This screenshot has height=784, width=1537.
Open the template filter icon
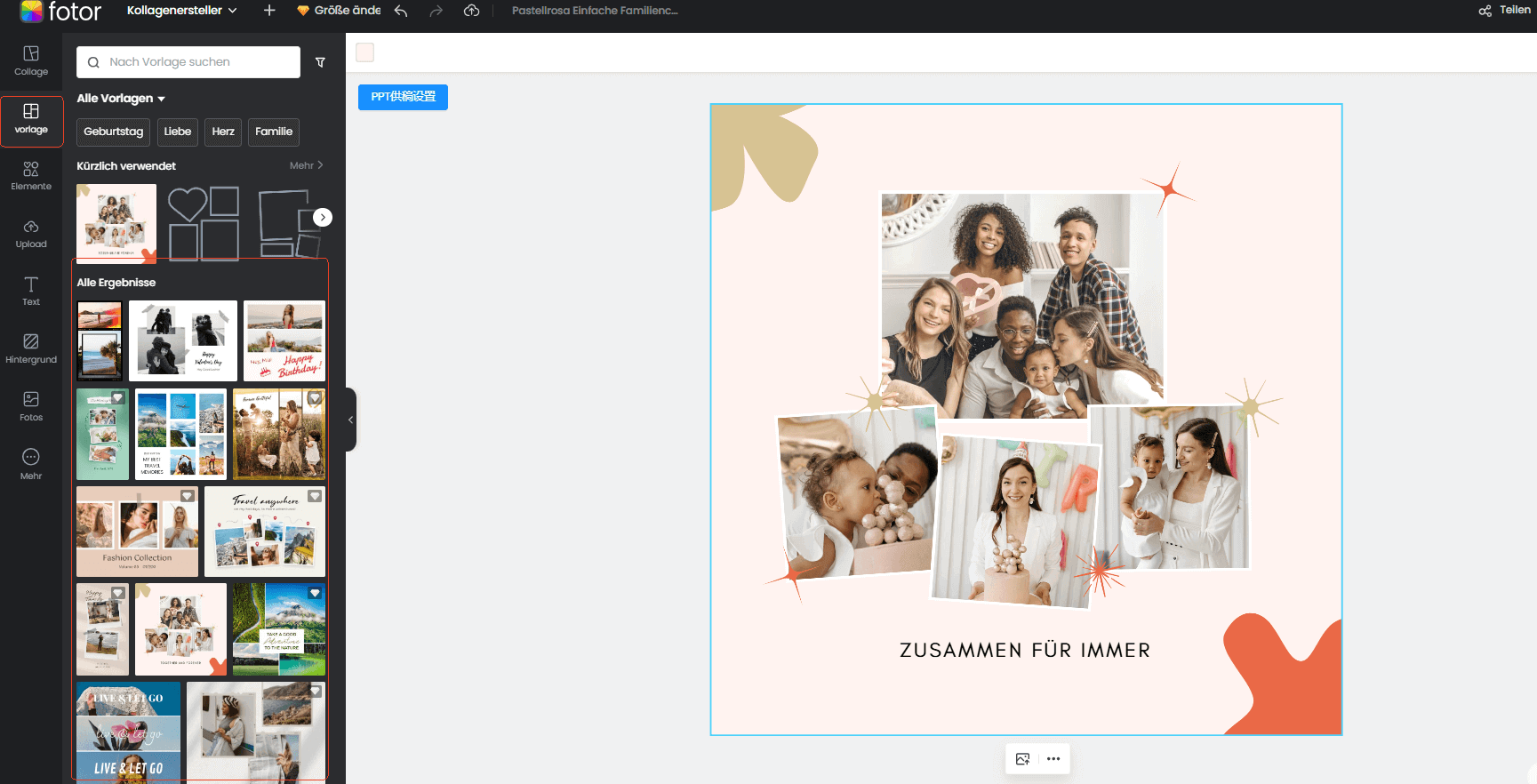(321, 62)
